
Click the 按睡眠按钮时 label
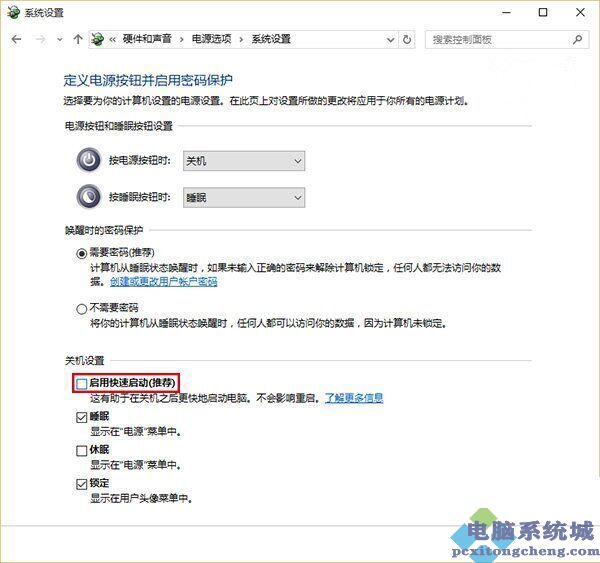(x=140, y=197)
